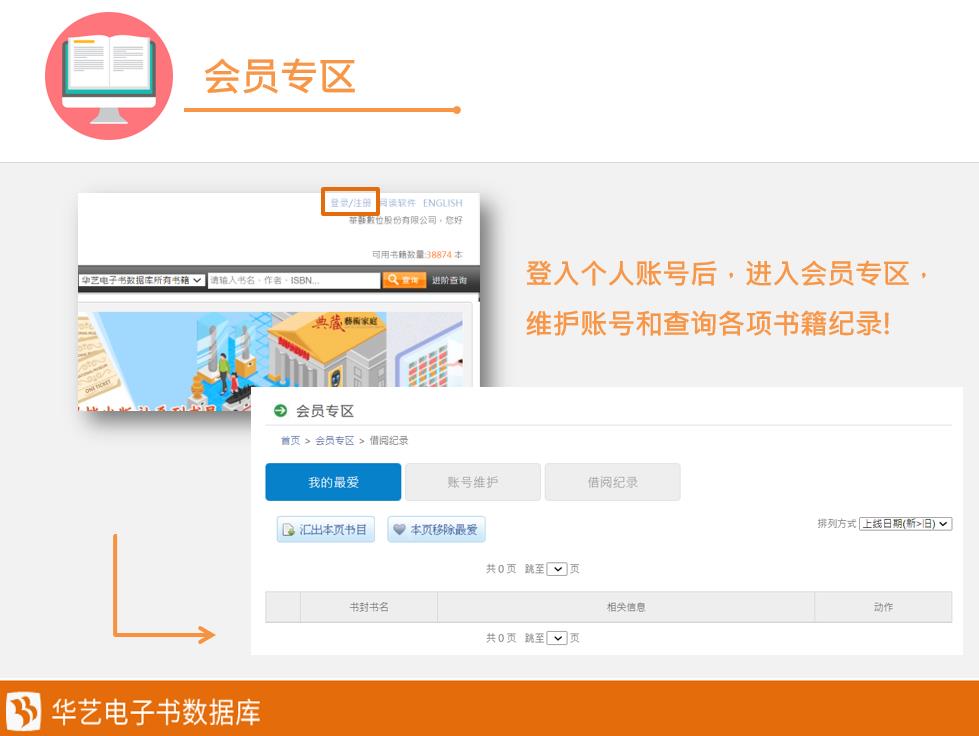Click 会员专区 in the breadcrumb

tap(334, 440)
